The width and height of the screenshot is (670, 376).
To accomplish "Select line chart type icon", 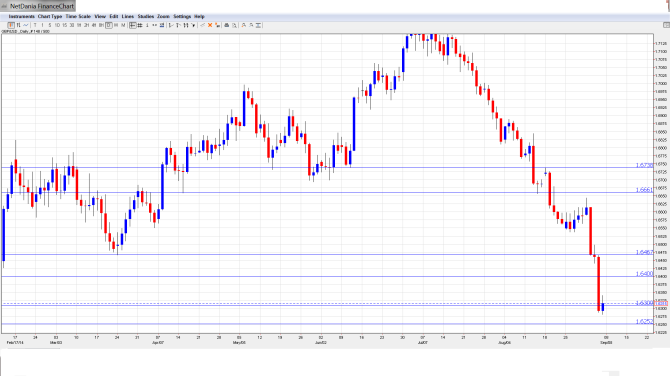I will [x=26, y=25].
